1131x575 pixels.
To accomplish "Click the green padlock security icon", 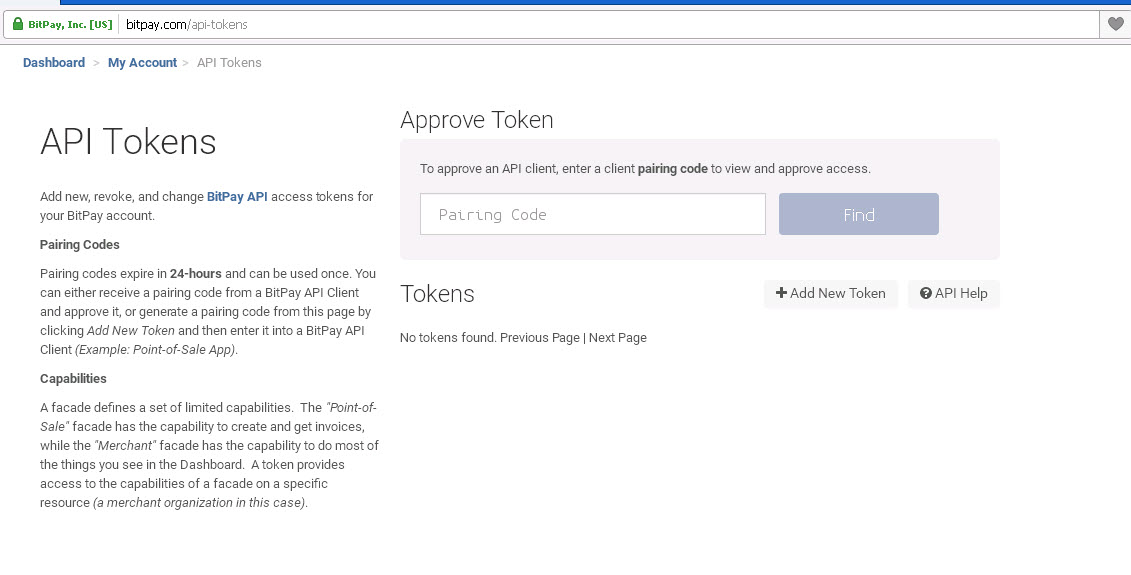I will point(18,24).
